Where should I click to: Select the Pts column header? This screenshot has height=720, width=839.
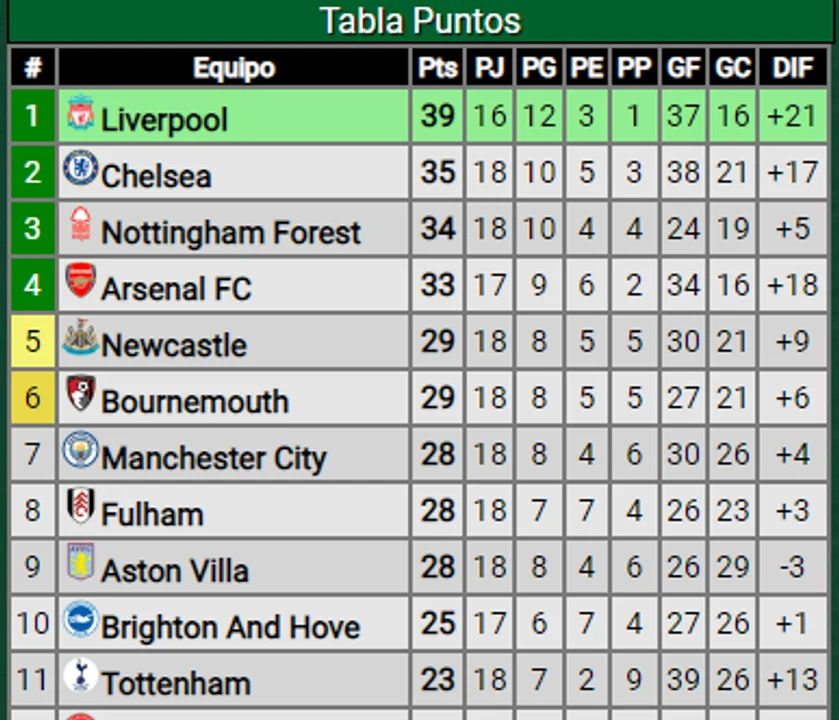tap(437, 67)
